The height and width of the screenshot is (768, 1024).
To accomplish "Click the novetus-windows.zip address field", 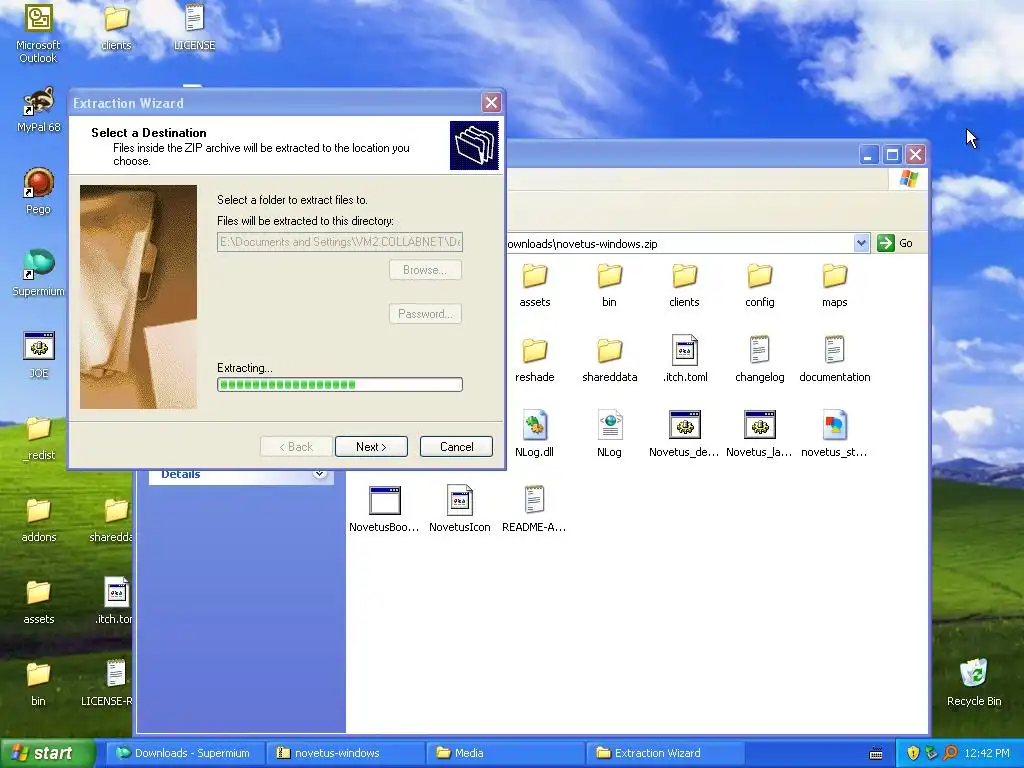I will coord(679,244).
